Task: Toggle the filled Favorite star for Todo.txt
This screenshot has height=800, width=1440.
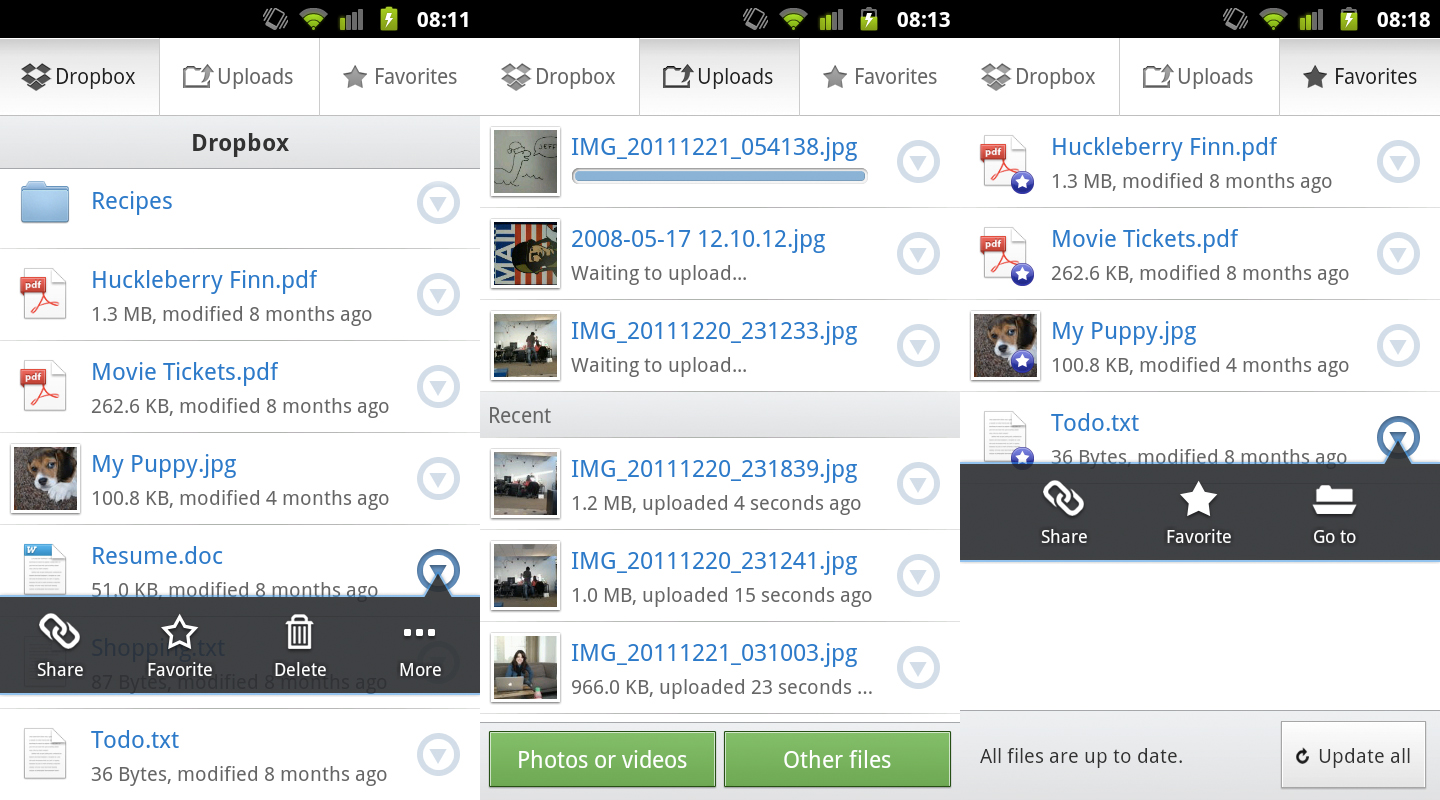Action: 1198,500
